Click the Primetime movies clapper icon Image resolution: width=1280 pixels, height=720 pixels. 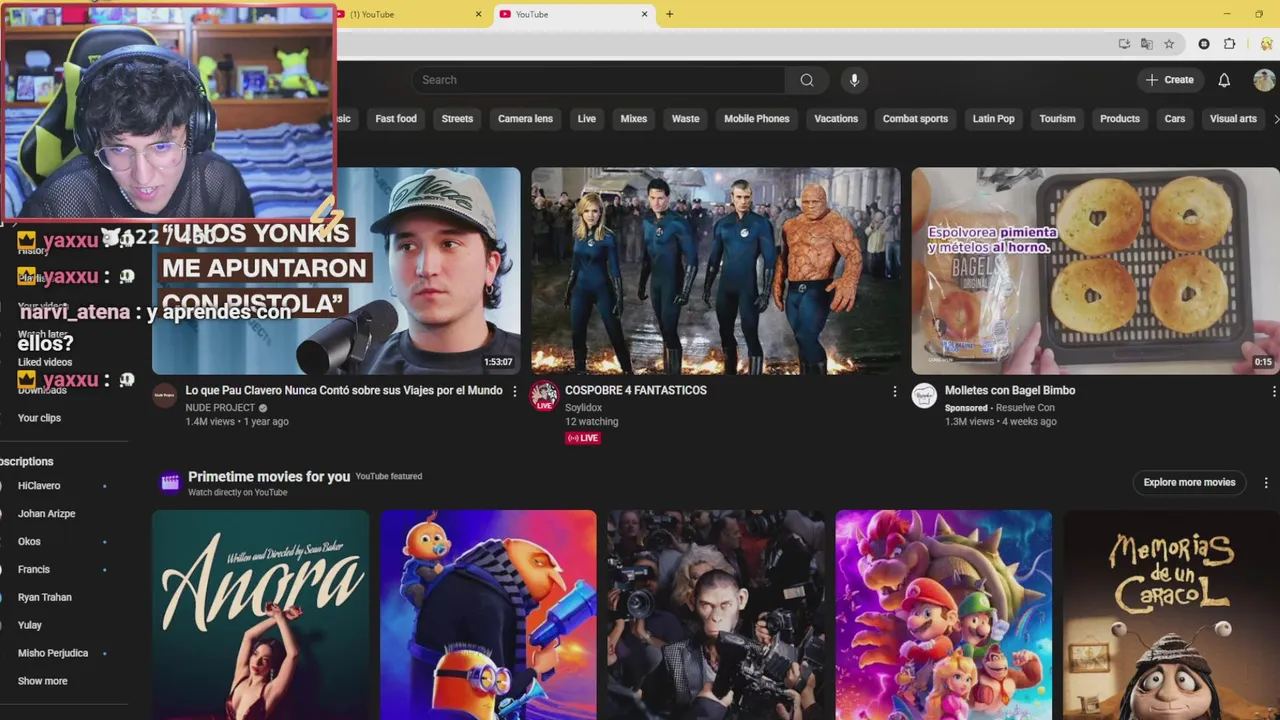coord(170,483)
